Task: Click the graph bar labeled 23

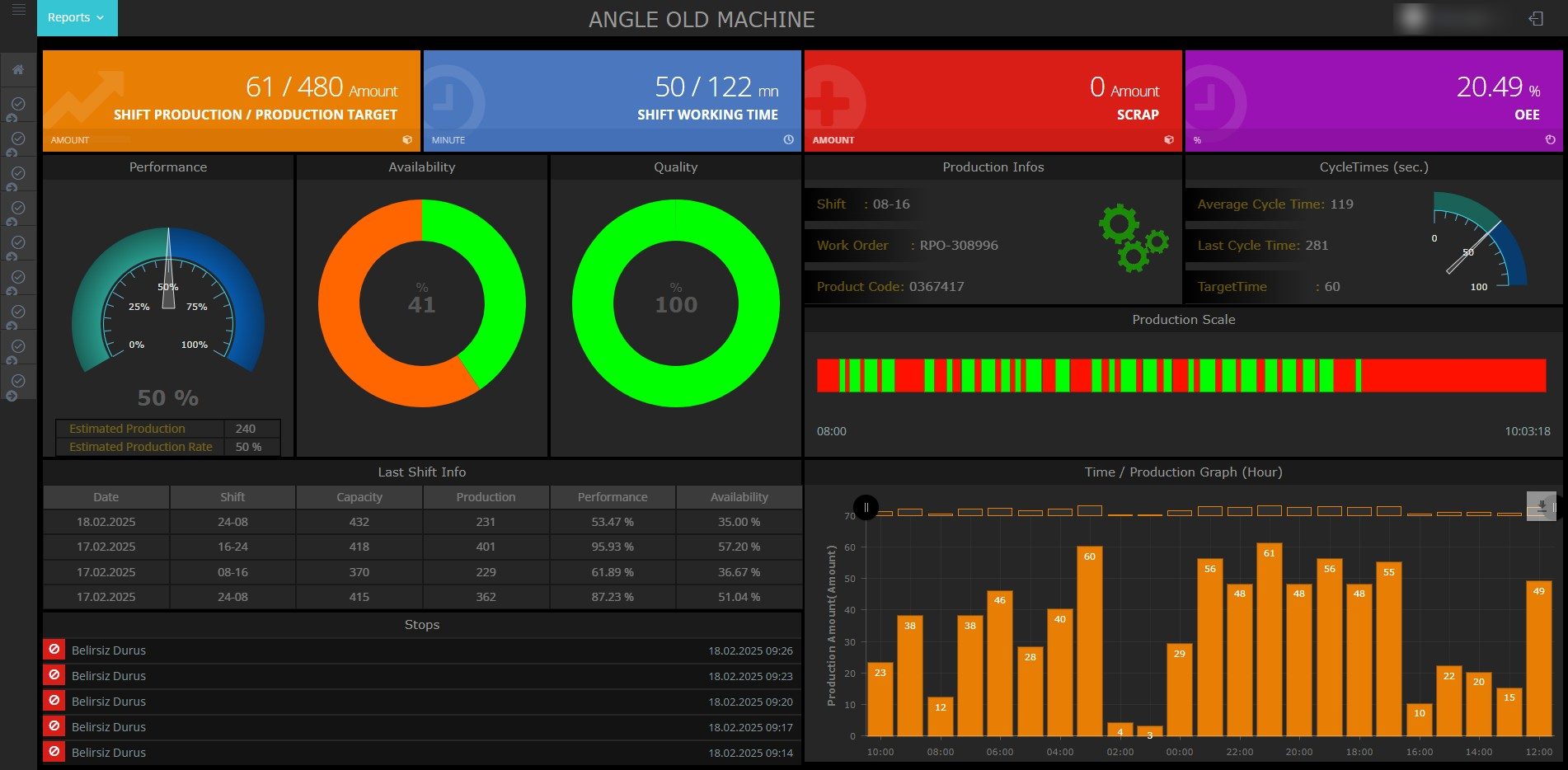Action: pos(880,699)
